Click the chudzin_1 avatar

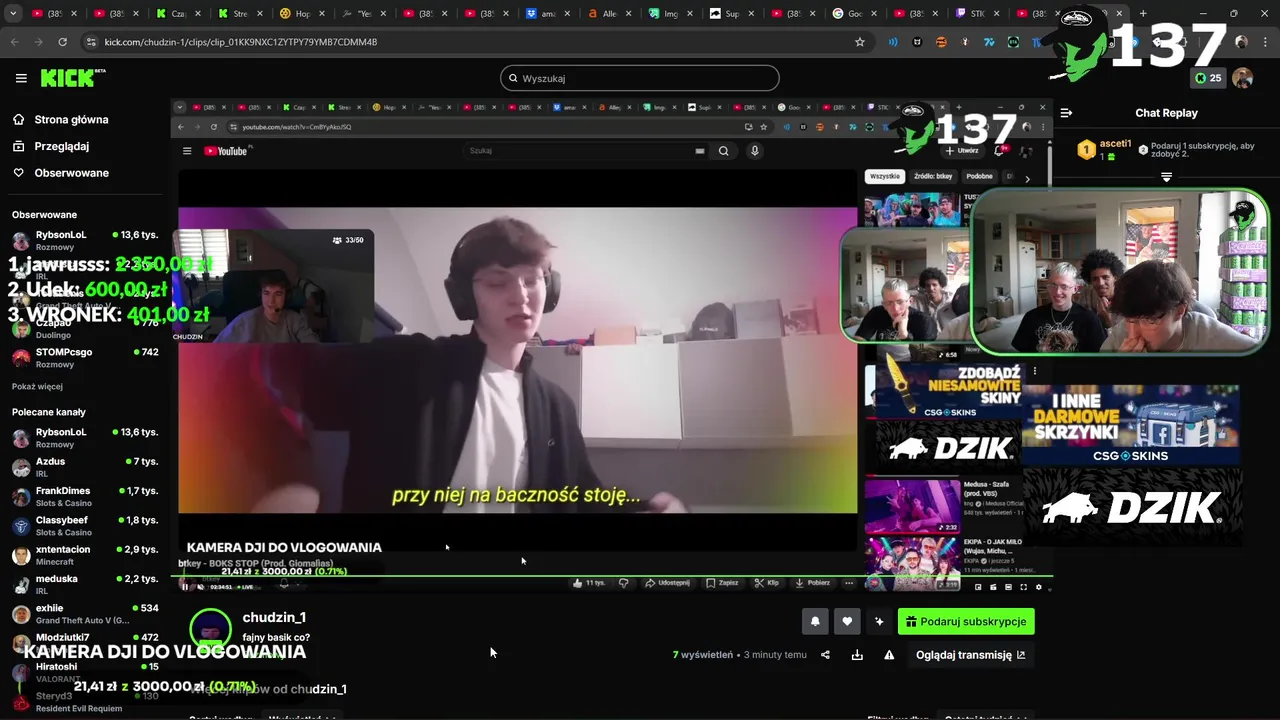(x=210, y=630)
